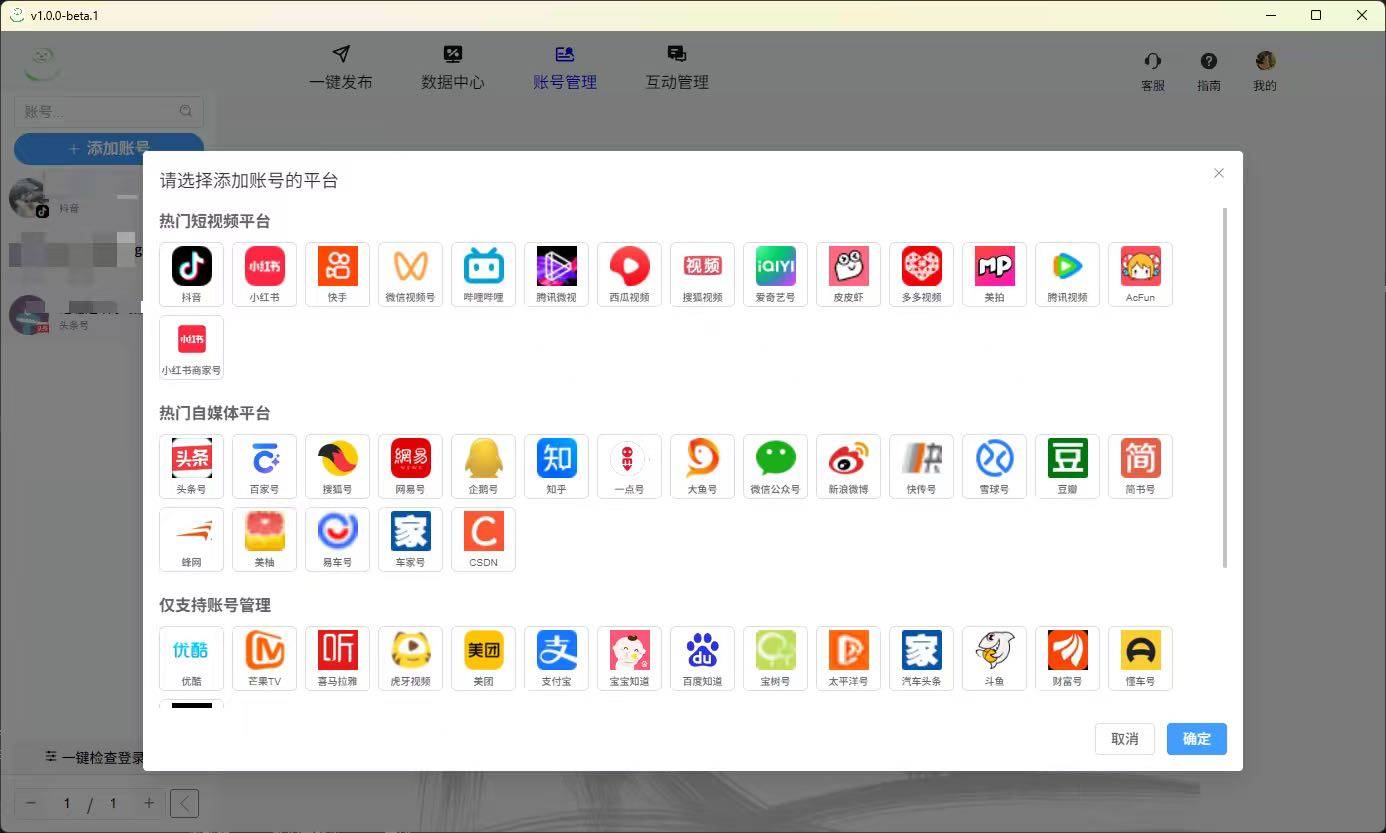Select the 快传号 platform
1386x833 pixels.
pyautogui.click(x=921, y=466)
